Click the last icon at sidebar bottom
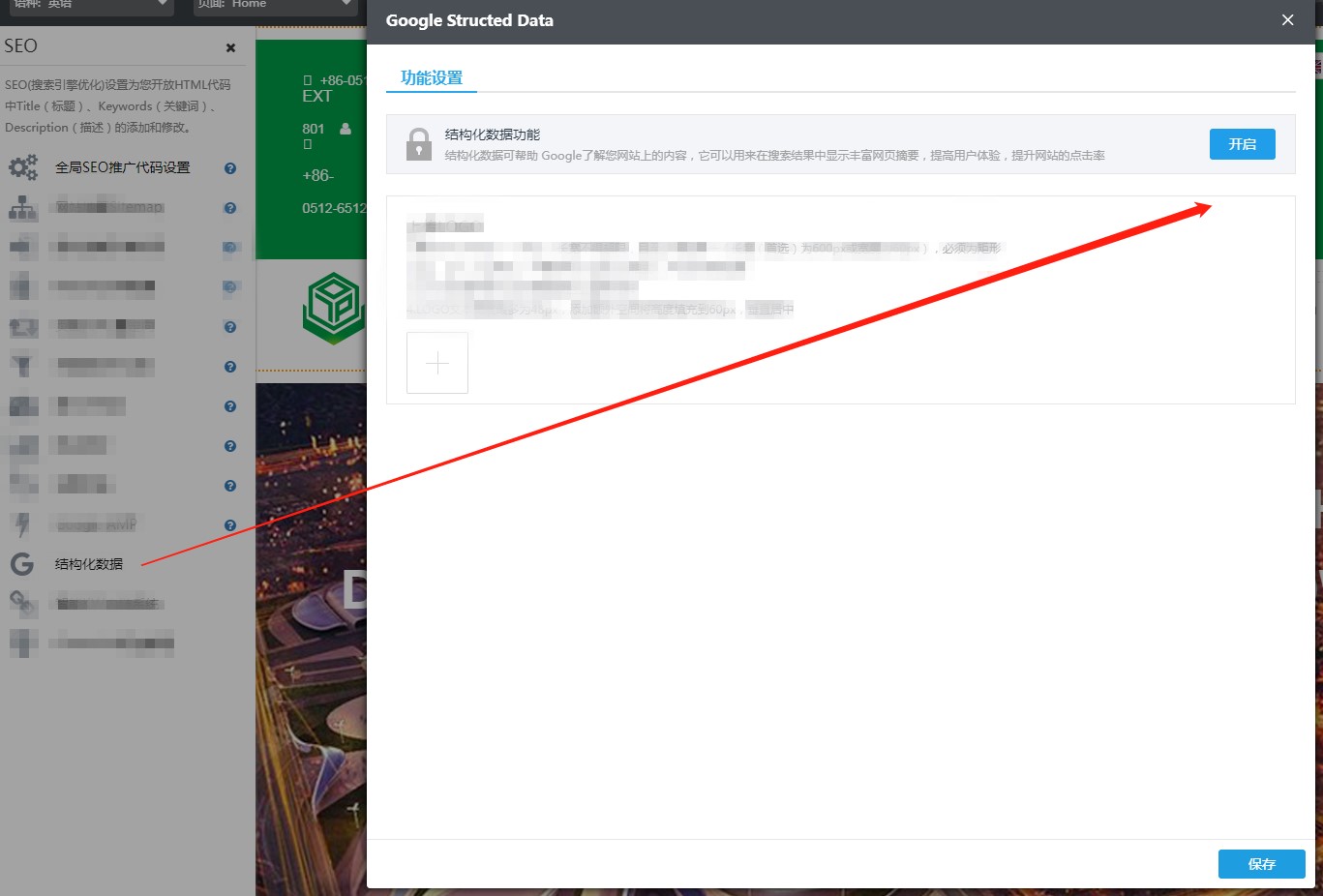This screenshot has height=896, width=1323. click(22, 642)
